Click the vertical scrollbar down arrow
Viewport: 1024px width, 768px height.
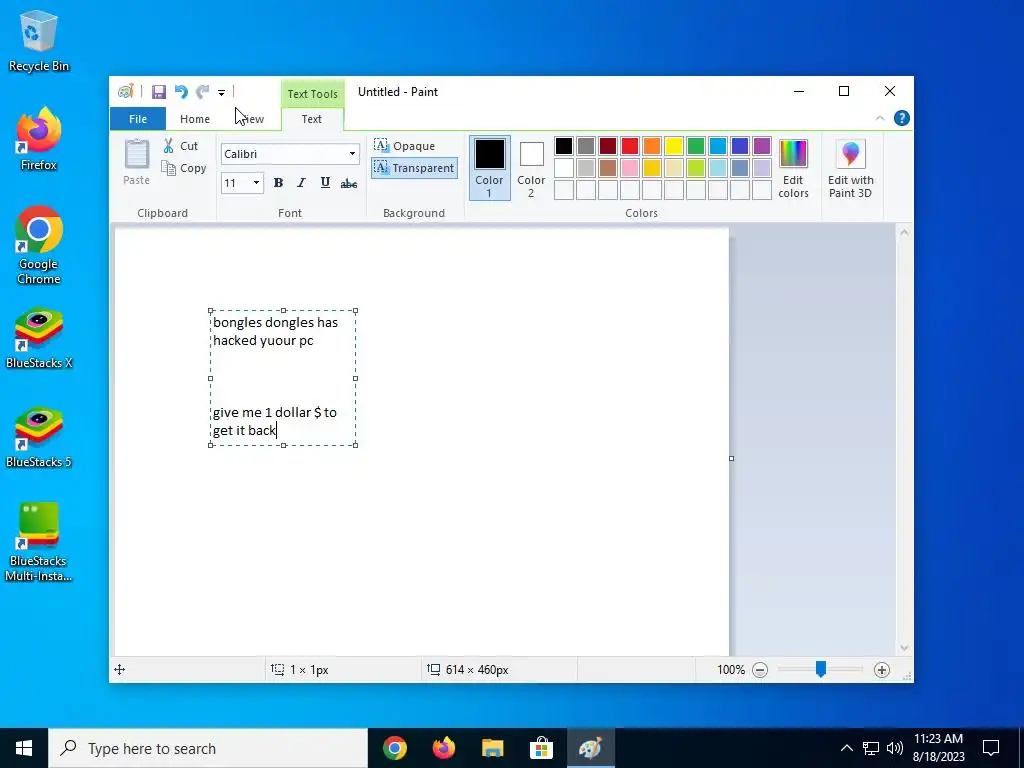point(904,648)
